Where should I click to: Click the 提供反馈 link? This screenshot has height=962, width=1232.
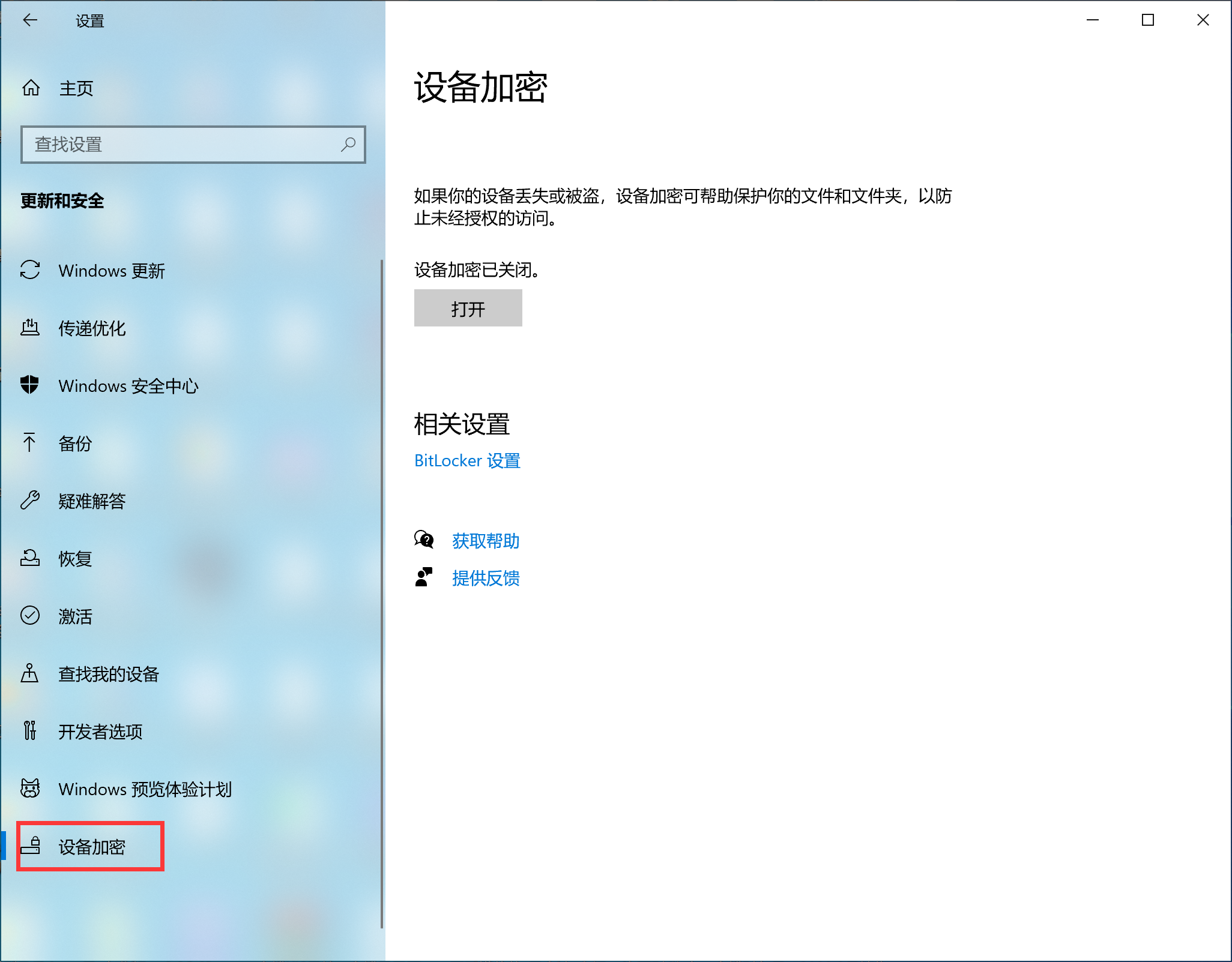click(x=485, y=578)
